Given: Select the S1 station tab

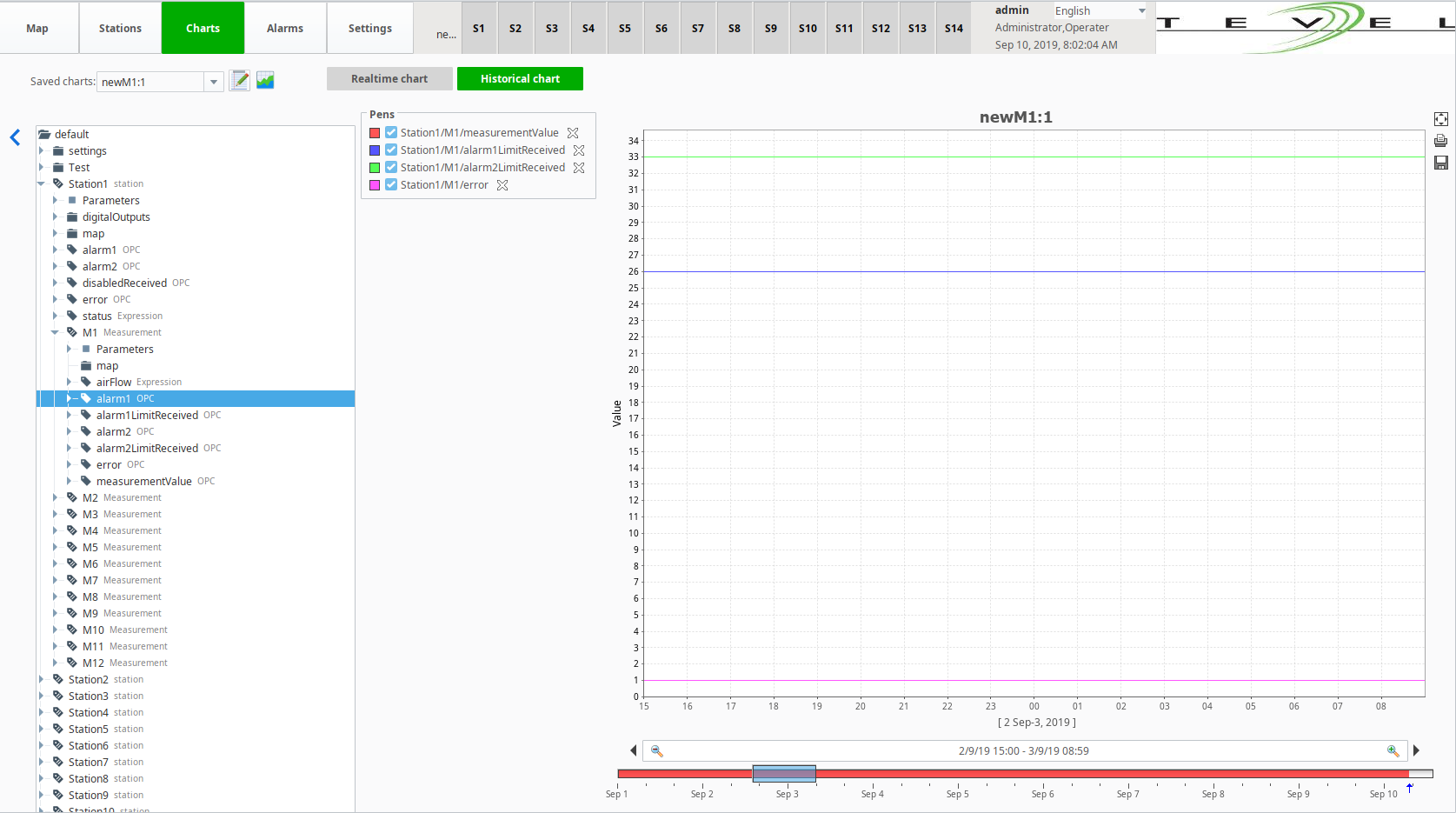Looking at the screenshot, I should click(479, 28).
